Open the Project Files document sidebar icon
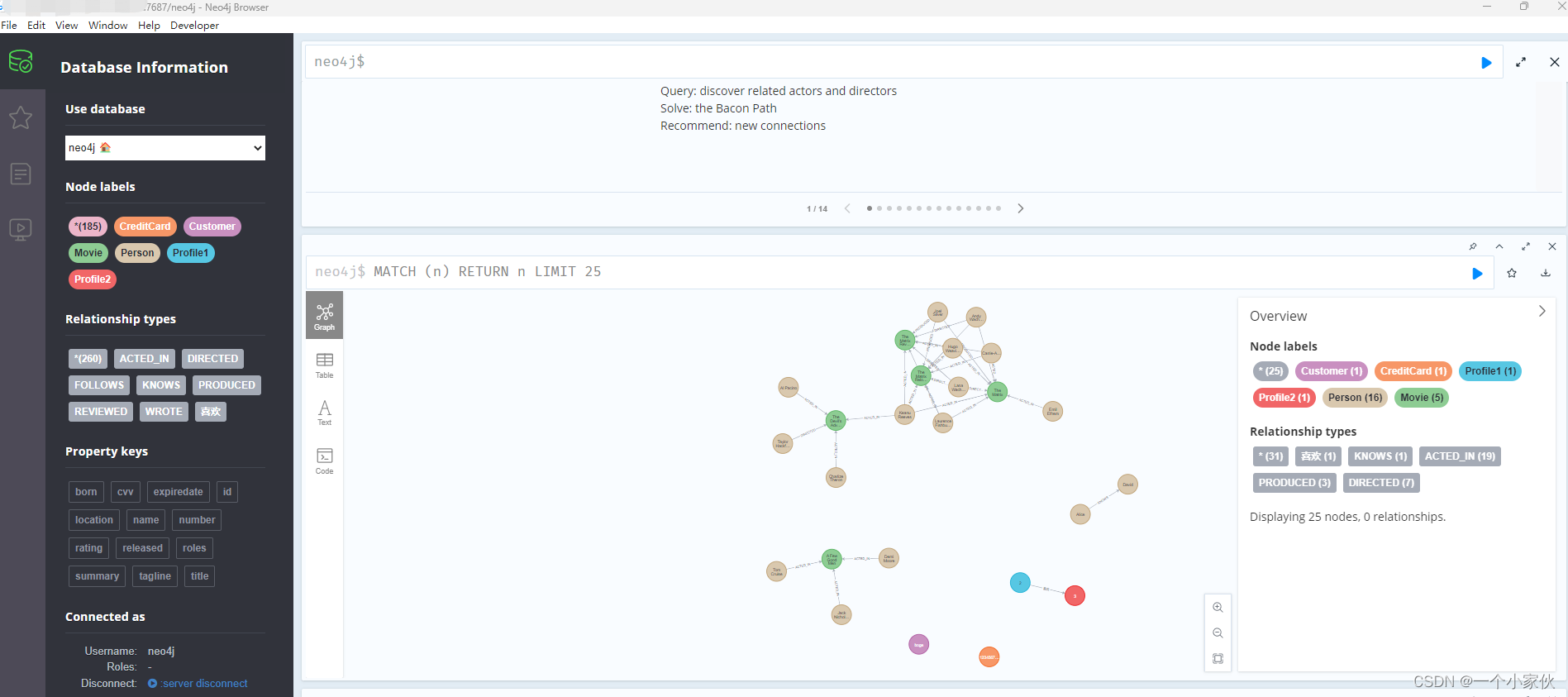The width and height of the screenshot is (1568, 697). click(21, 174)
